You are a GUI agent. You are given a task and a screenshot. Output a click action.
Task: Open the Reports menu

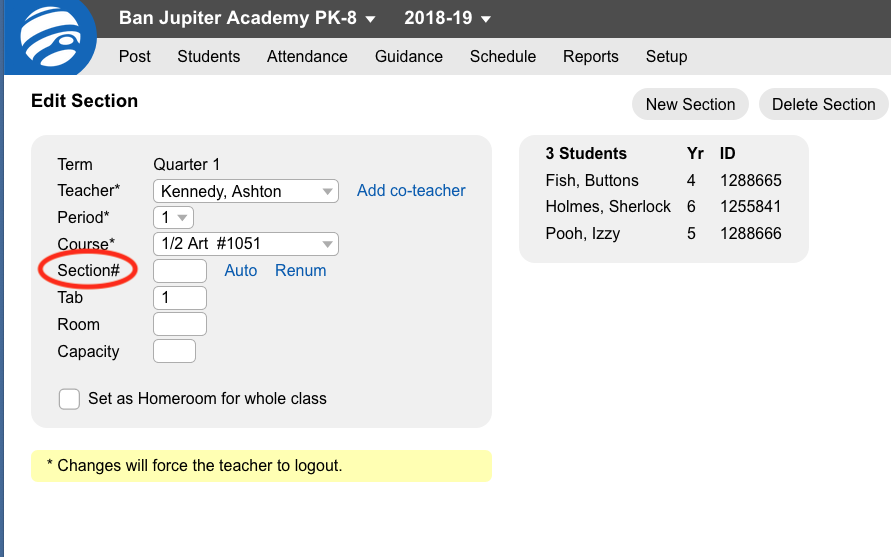[590, 56]
